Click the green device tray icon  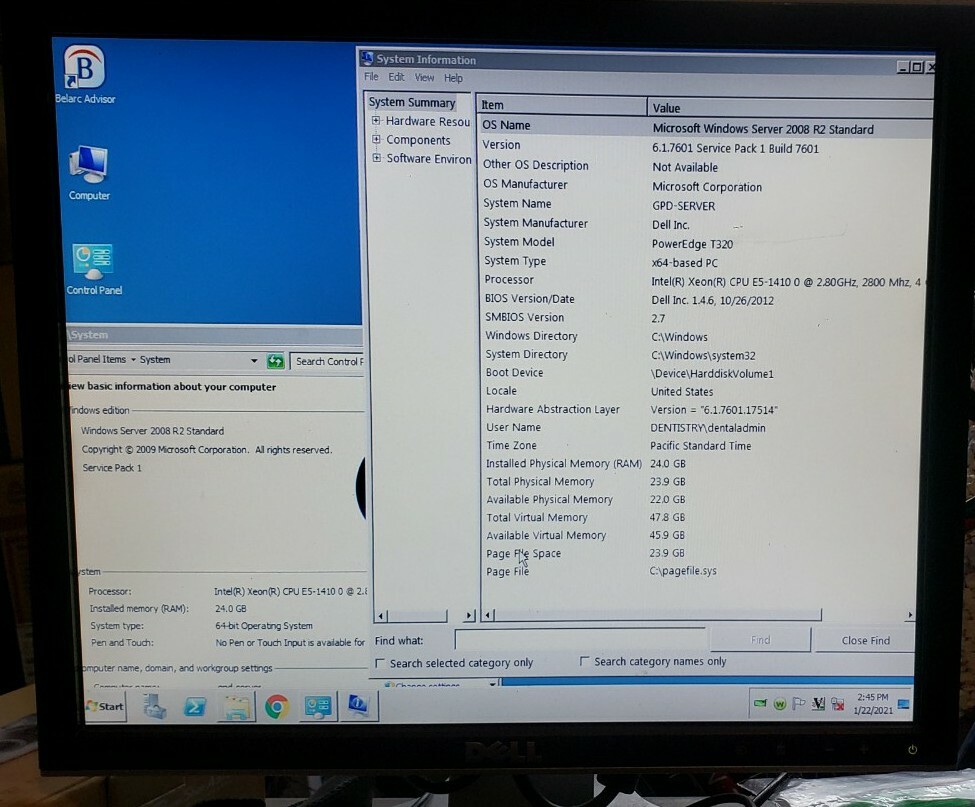pyautogui.click(x=760, y=703)
